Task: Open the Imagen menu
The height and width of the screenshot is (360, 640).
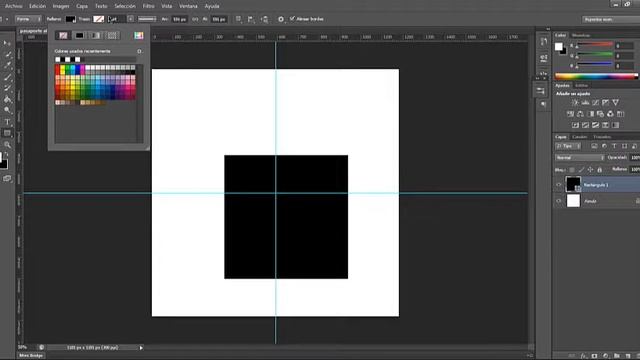Action: click(x=61, y=6)
